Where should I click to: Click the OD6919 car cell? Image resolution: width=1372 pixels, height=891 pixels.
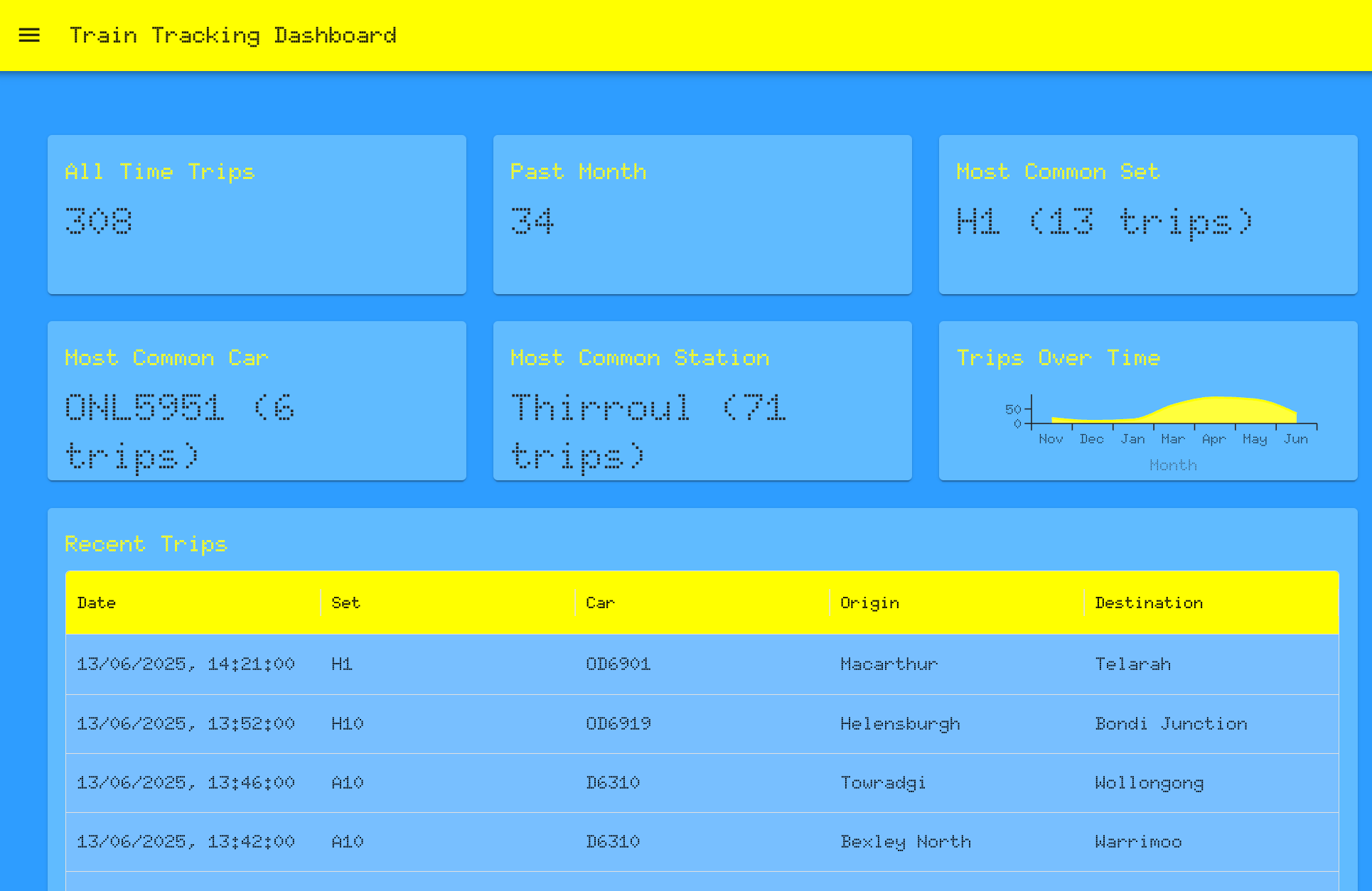click(618, 724)
